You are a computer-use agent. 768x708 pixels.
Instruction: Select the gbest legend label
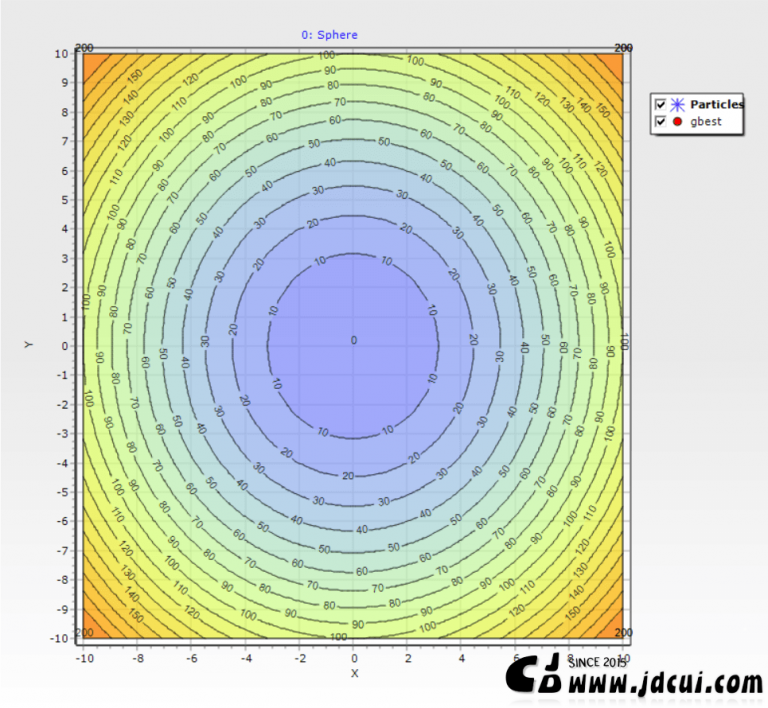pyautogui.click(x=705, y=122)
